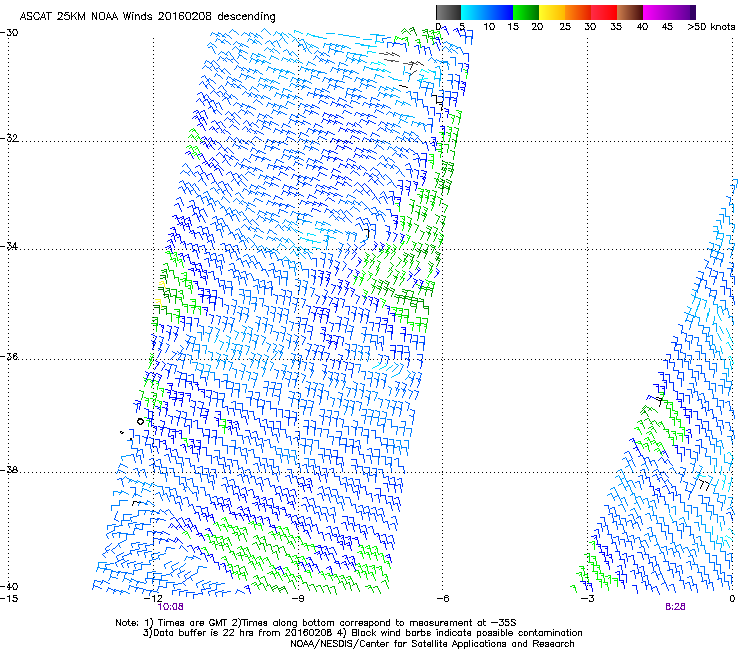This screenshot has height=650, width=740.
Task: Click the '-15' longitude axis label
Action: pos(10,599)
